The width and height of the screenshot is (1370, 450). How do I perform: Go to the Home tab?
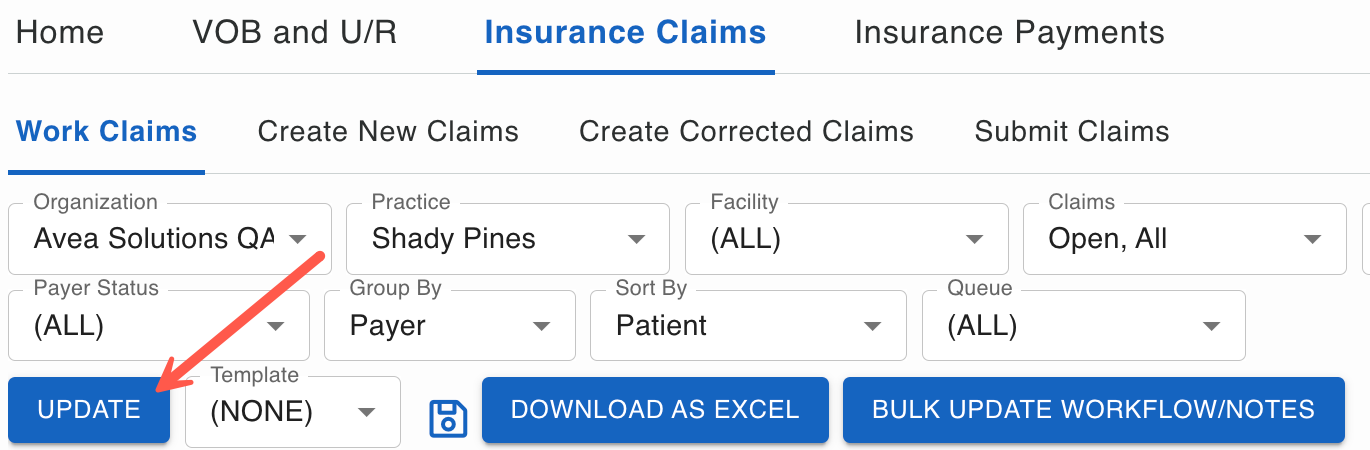[60, 33]
